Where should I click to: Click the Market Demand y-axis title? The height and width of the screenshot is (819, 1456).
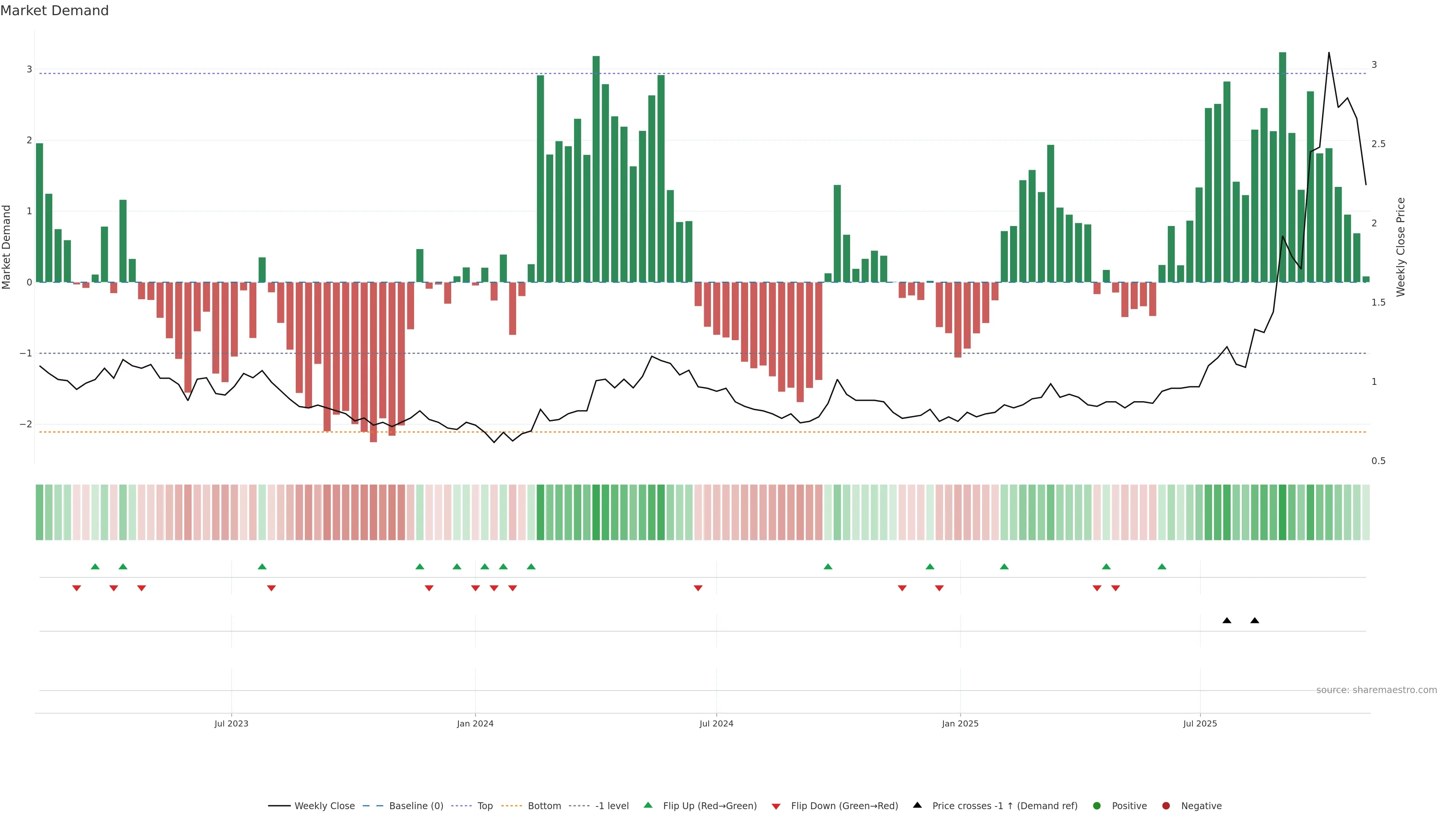(7, 247)
